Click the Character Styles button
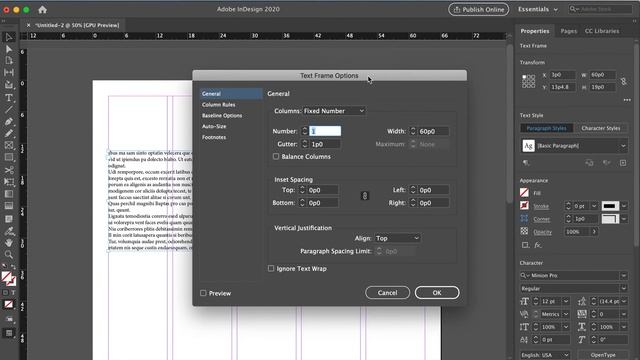The height and width of the screenshot is (360, 640). coord(600,128)
